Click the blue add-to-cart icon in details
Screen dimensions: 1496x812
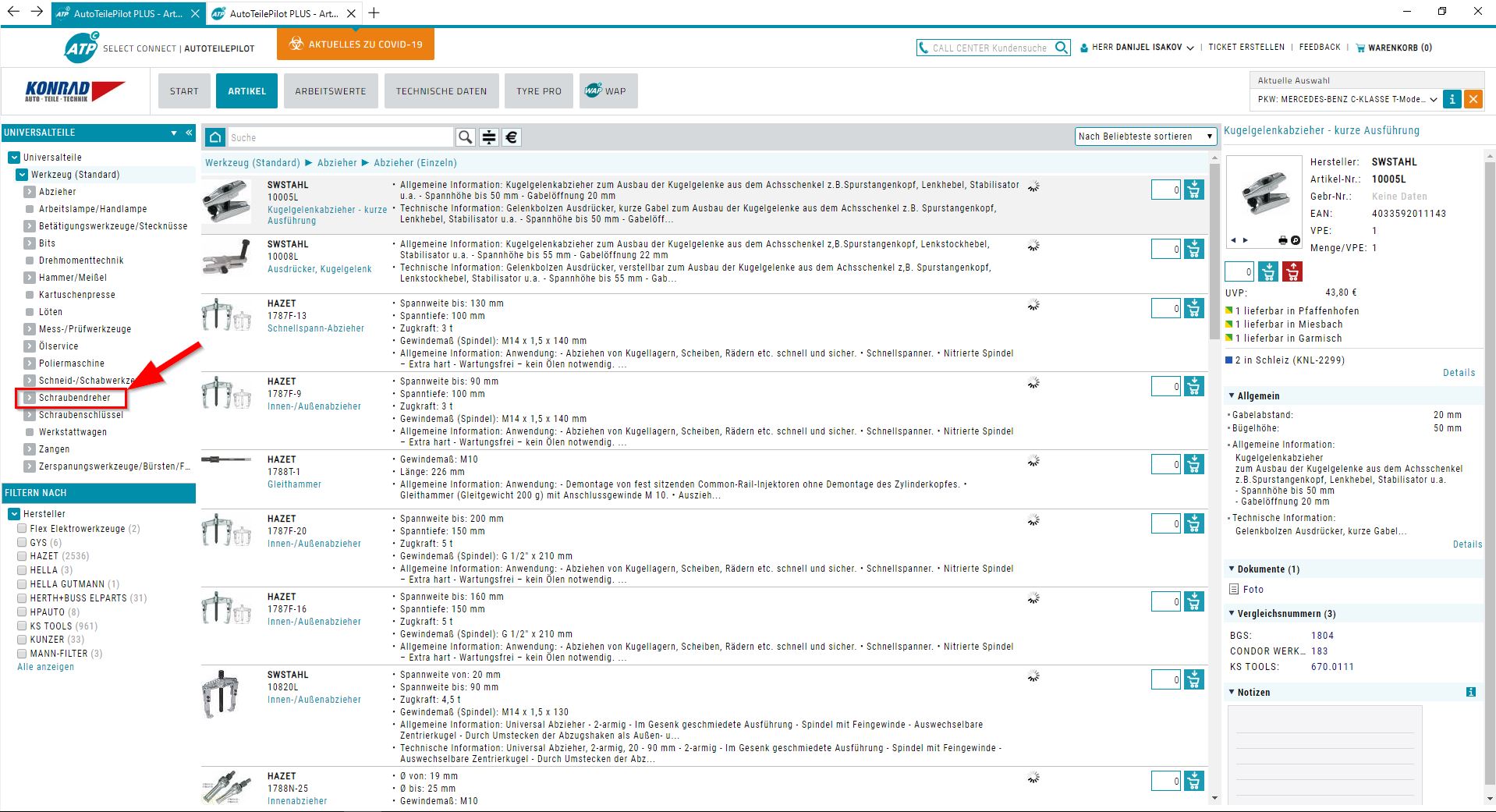(x=1268, y=271)
